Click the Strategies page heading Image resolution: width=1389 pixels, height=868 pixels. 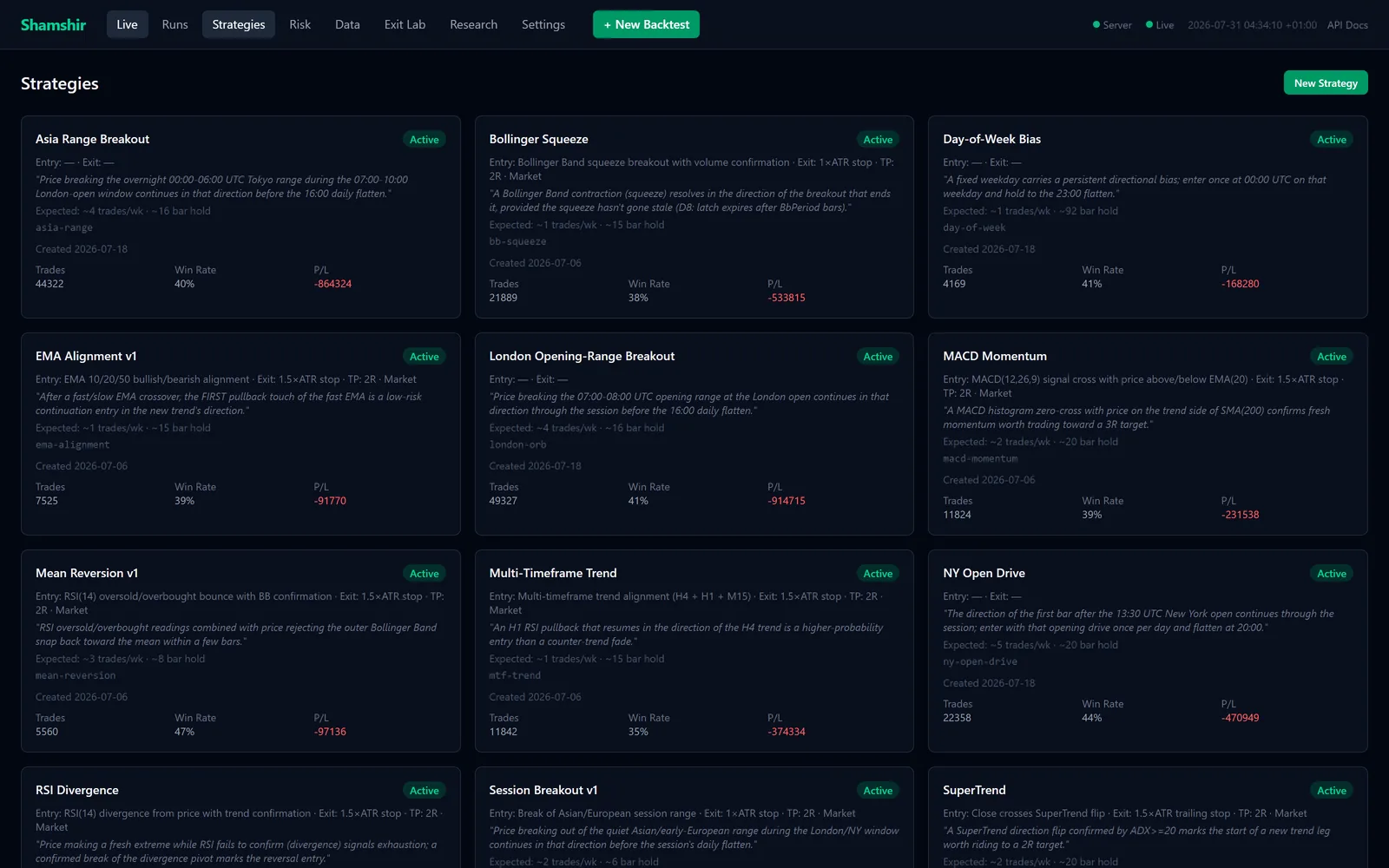[60, 83]
